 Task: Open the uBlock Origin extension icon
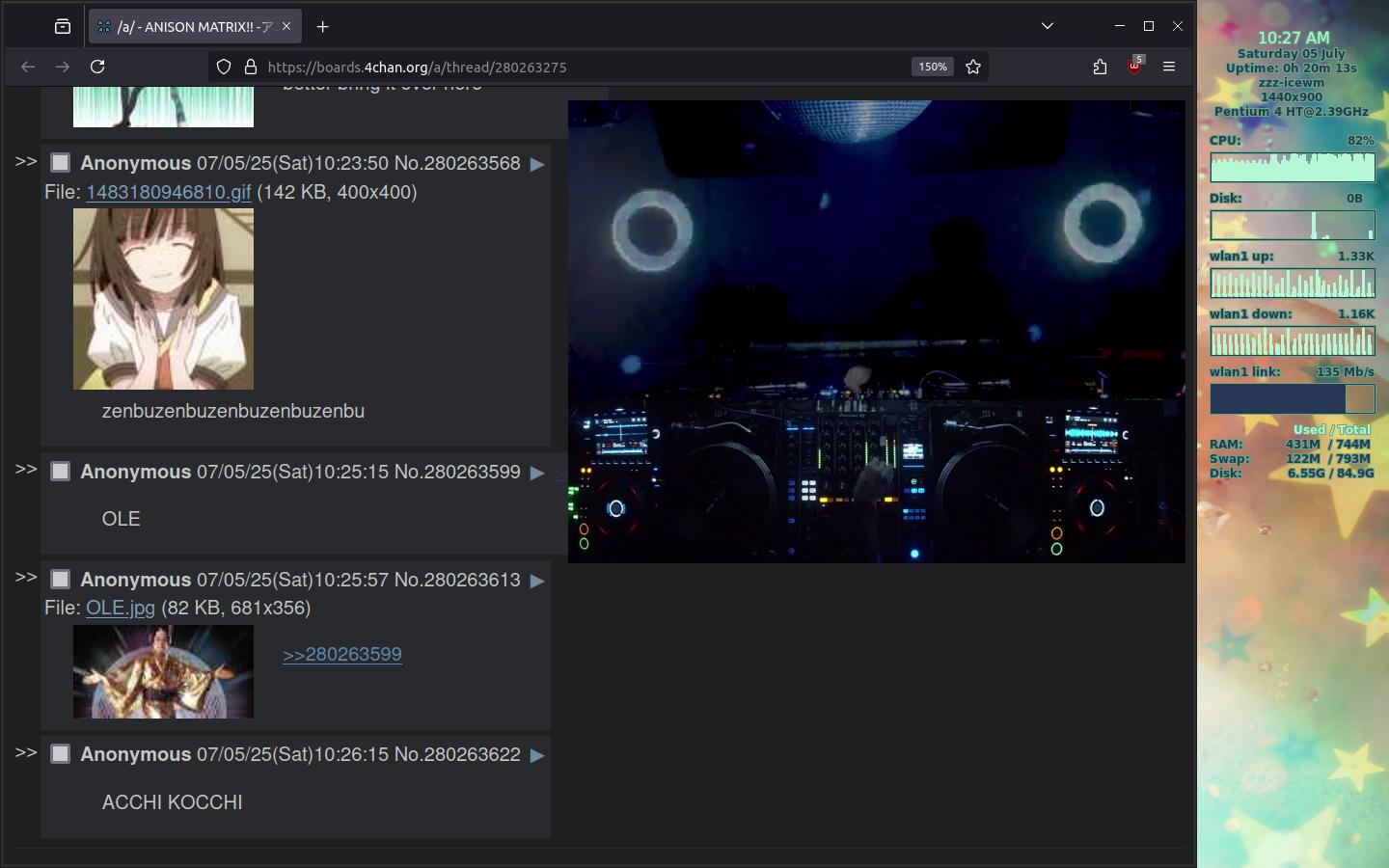1134,66
